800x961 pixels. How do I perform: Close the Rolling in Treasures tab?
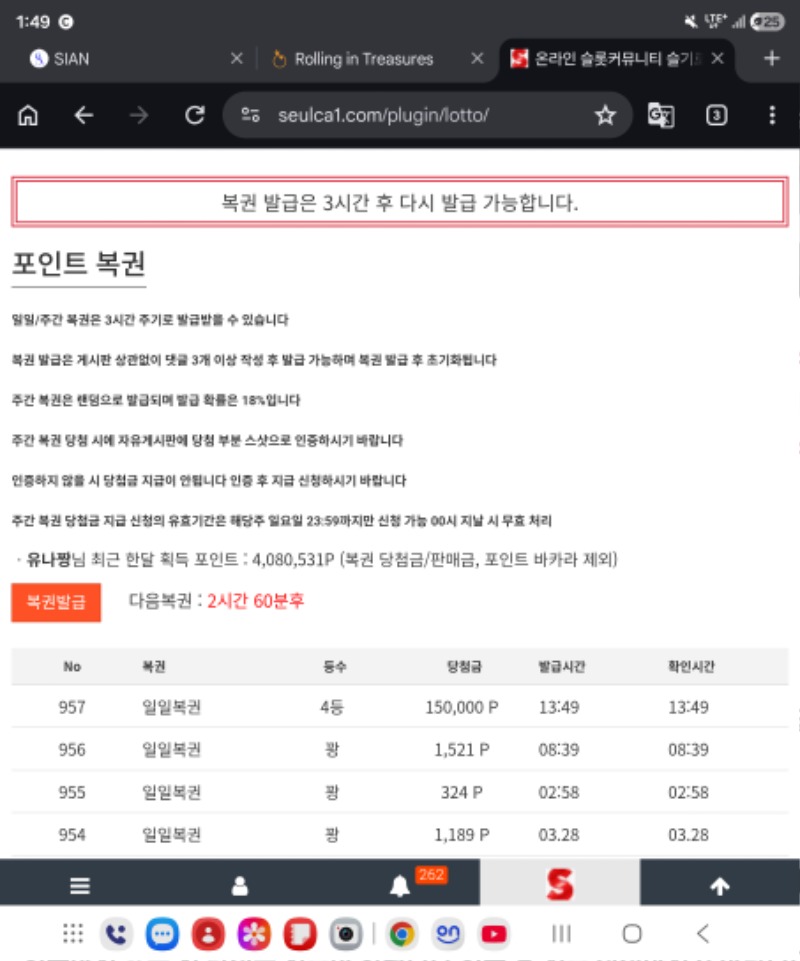point(478,59)
